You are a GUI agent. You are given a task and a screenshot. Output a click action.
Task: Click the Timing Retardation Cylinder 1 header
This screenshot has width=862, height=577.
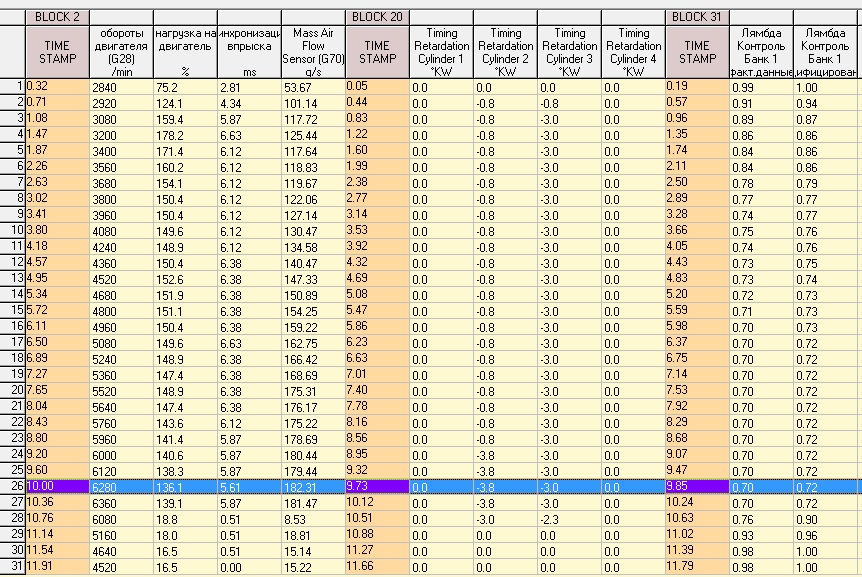(441, 52)
